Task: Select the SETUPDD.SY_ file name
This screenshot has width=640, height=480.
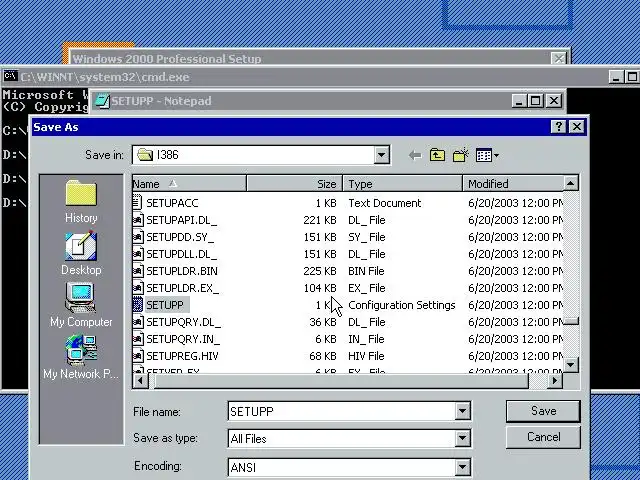Action: [x=180, y=237]
